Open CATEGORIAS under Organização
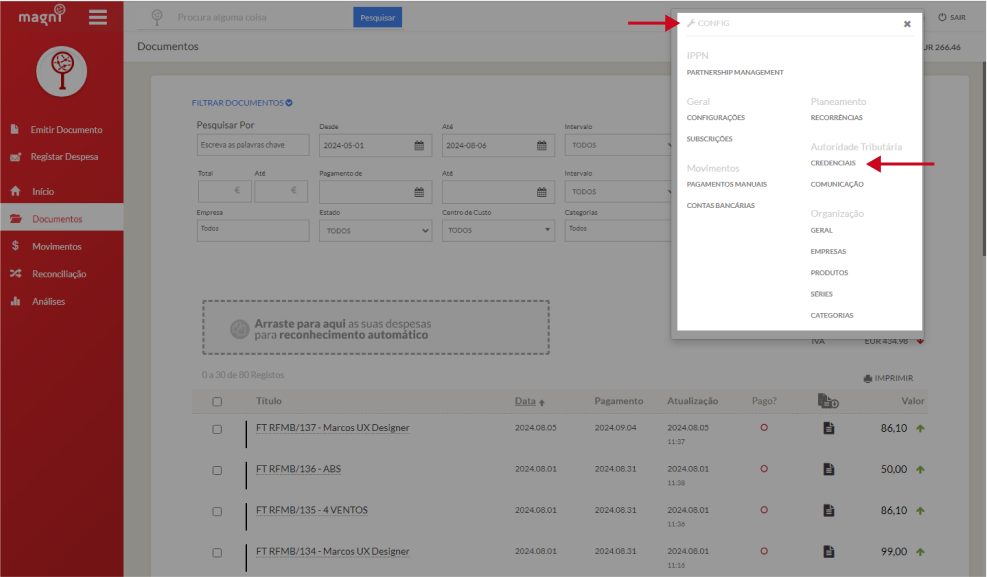 coord(832,316)
